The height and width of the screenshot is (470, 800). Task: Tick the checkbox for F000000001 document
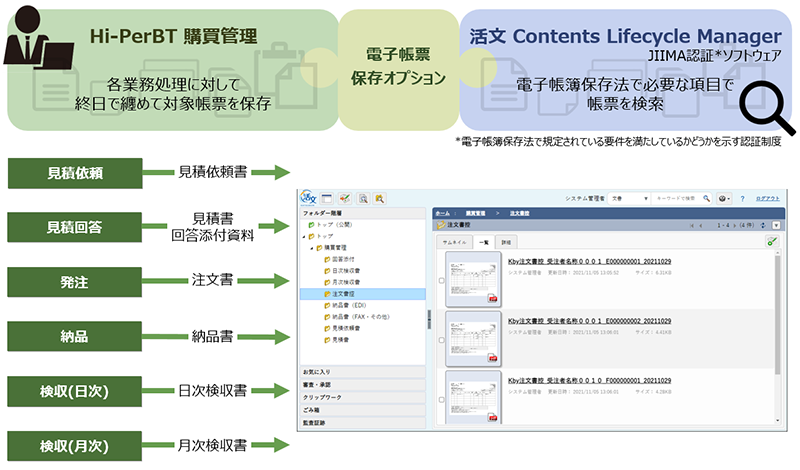click(441, 400)
